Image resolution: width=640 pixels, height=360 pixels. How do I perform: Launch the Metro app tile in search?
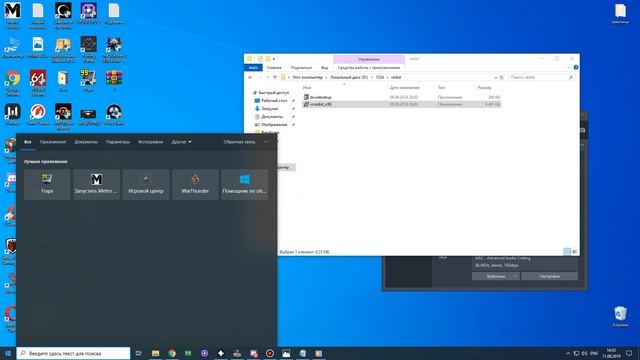click(x=97, y=184)
